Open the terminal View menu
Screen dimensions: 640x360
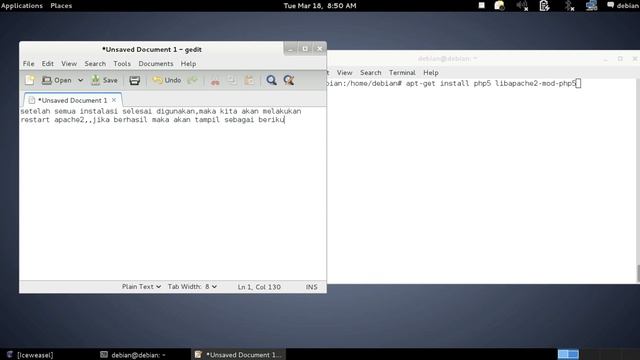tap(344, 73)
